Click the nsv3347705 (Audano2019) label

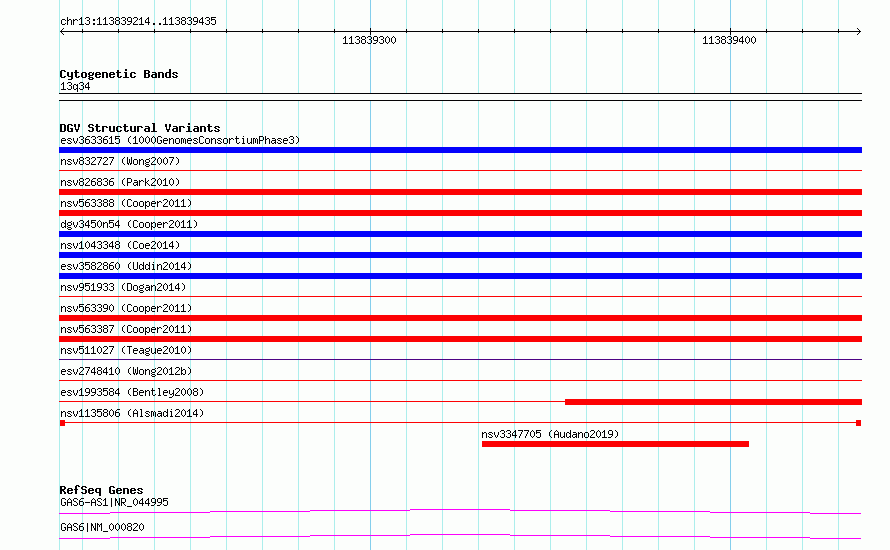point(550,434)
